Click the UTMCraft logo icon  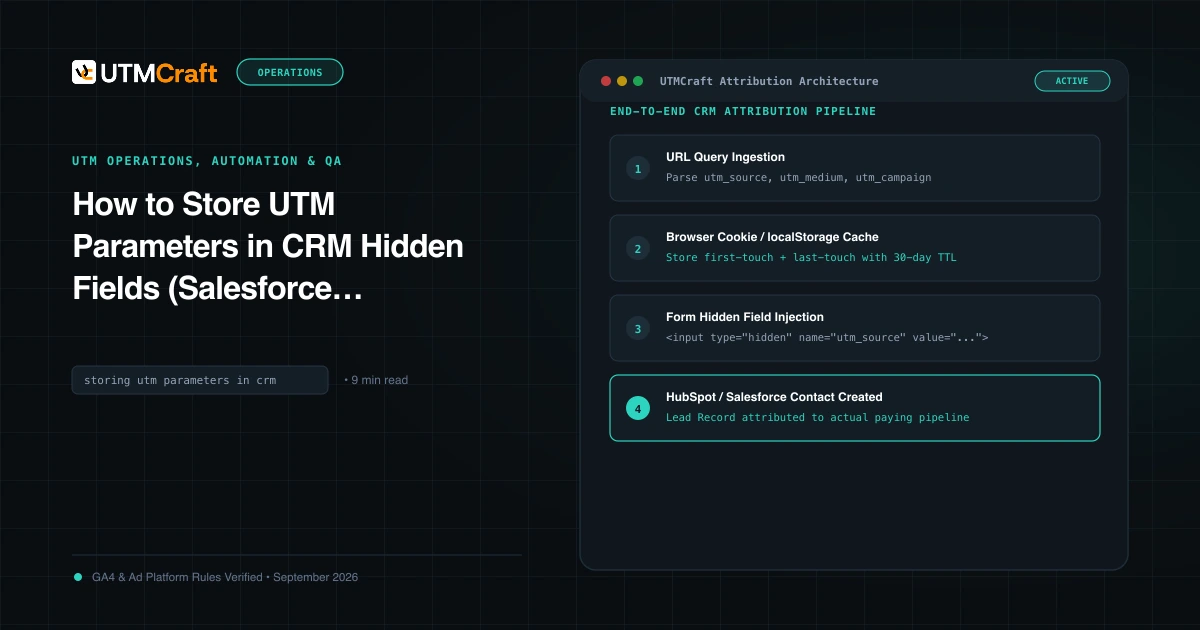point(84,72)
